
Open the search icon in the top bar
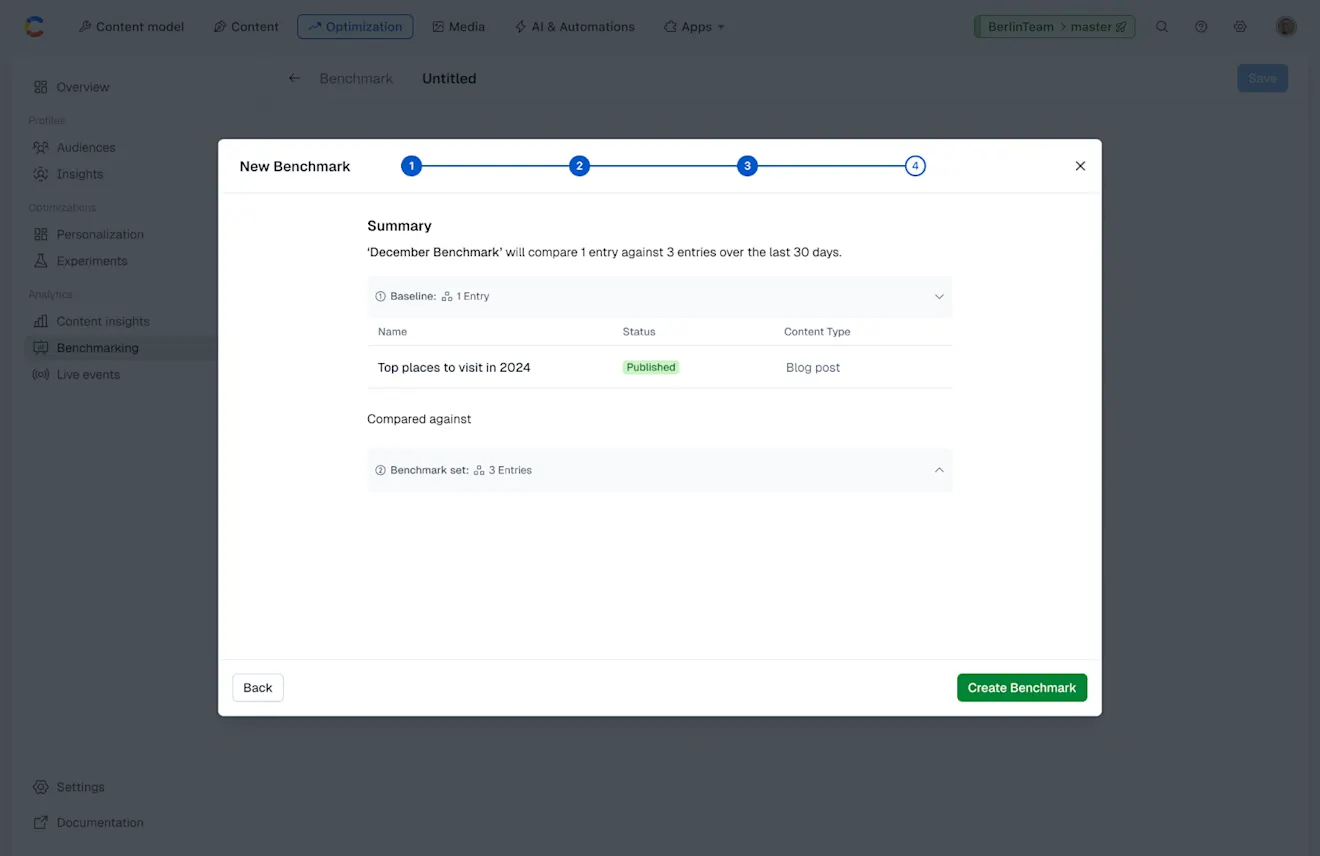pos(1162,27)
